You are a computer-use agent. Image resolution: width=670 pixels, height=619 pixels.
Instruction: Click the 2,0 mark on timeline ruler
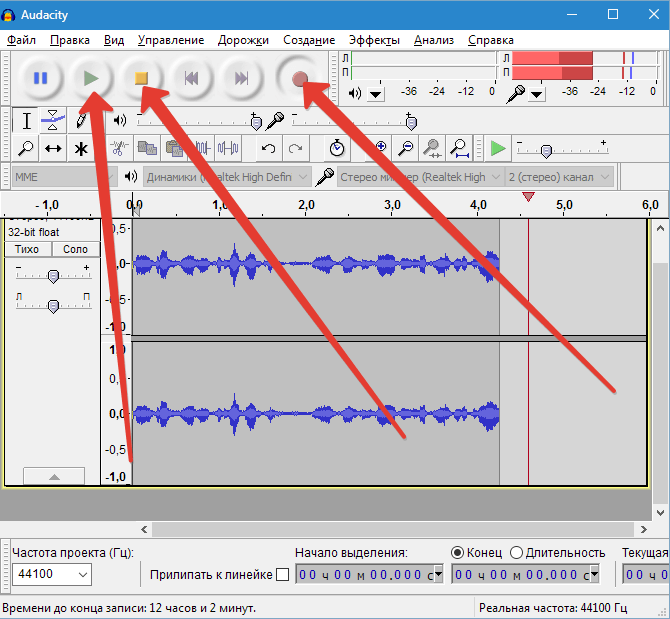[306, 205]
